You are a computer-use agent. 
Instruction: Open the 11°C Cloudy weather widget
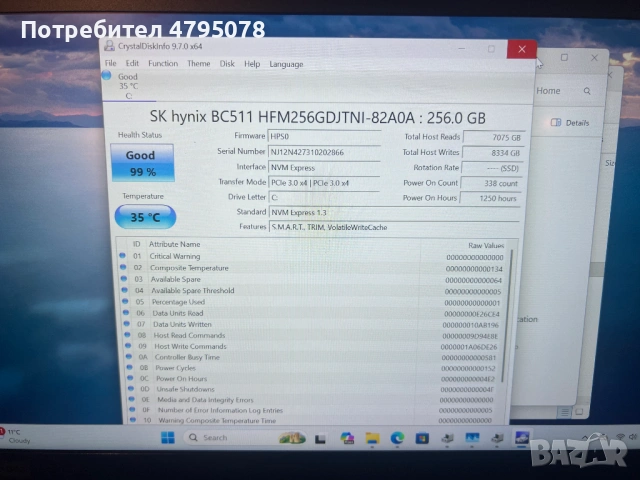[x=15, y=436]
